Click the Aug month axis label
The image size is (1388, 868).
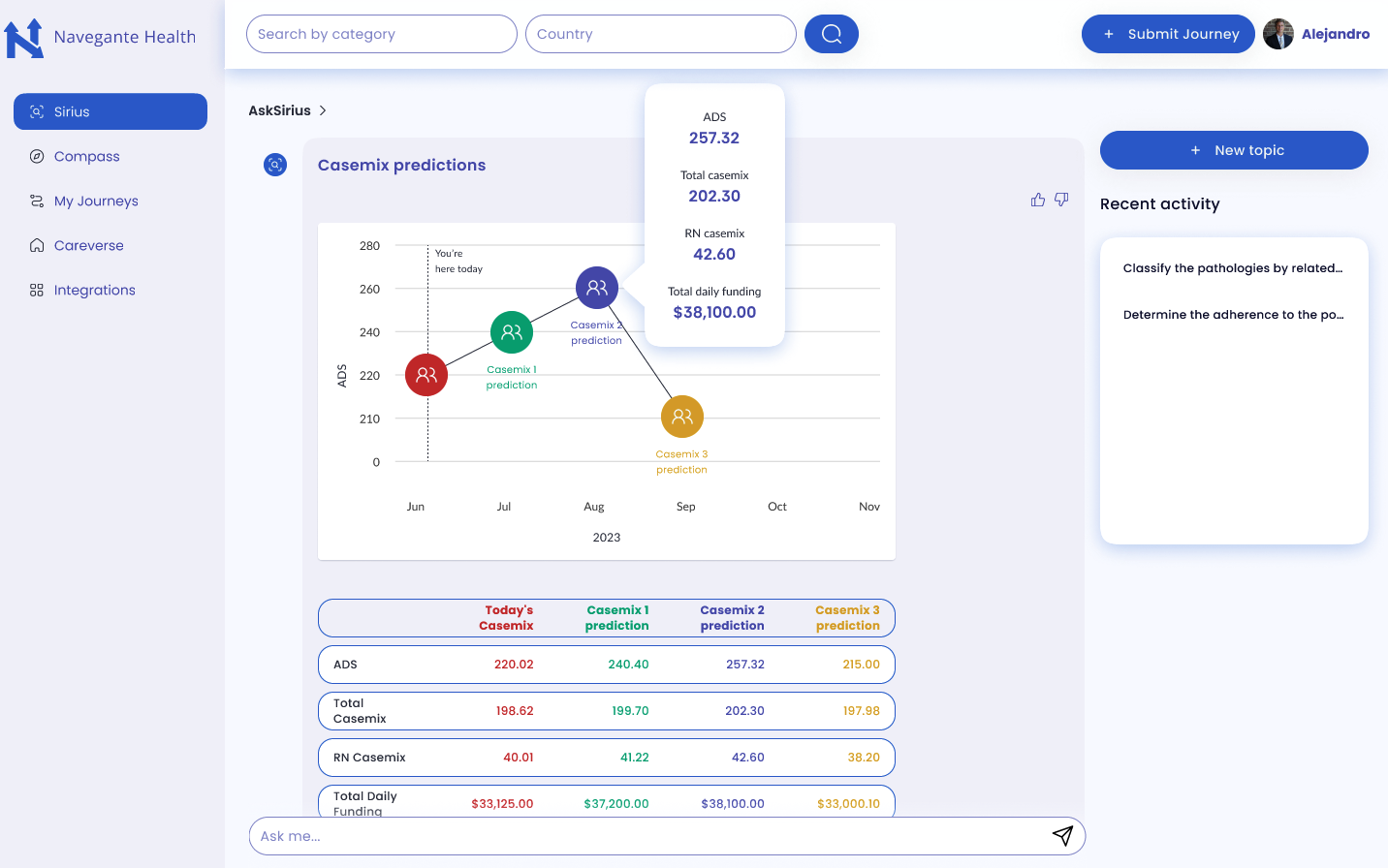(x=594, y=507)
